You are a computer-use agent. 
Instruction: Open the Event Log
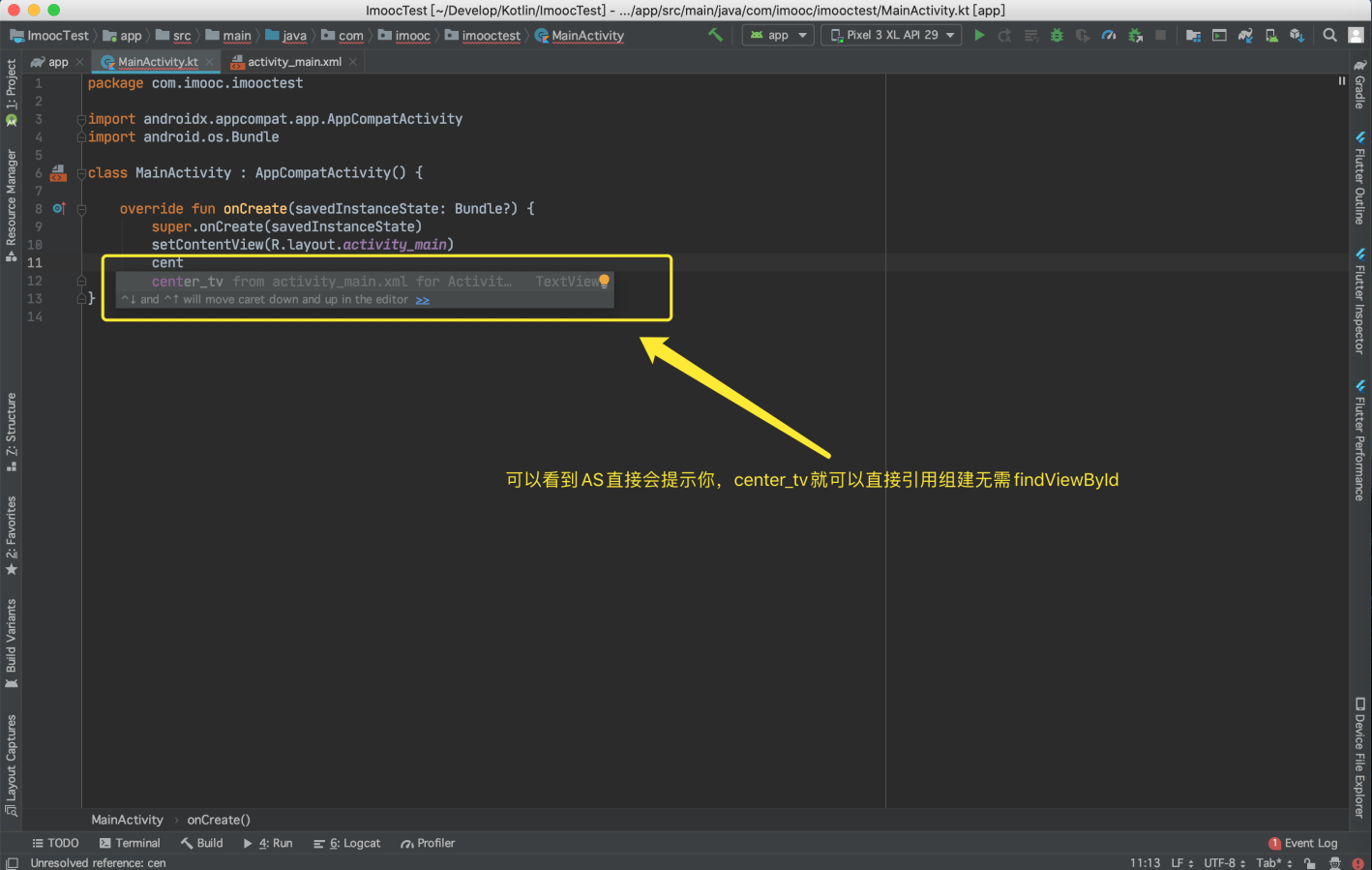[x=1302, y=843]
